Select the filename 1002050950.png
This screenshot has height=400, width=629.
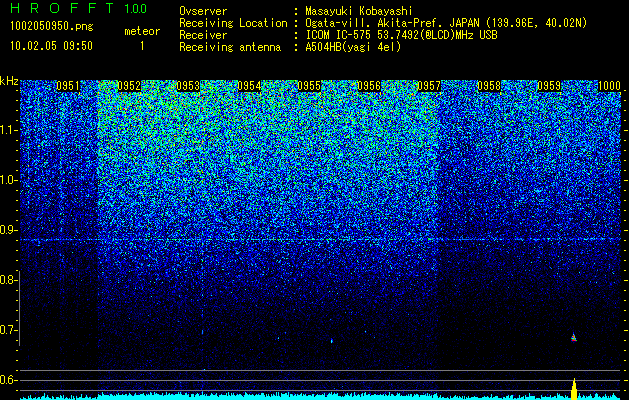pyautogui.click(x=52, y=27)
